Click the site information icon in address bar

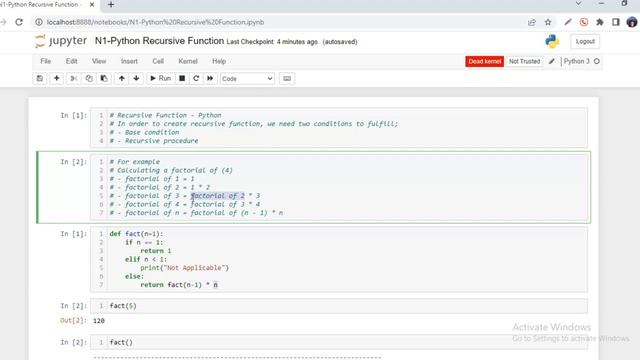click(39, 22)
